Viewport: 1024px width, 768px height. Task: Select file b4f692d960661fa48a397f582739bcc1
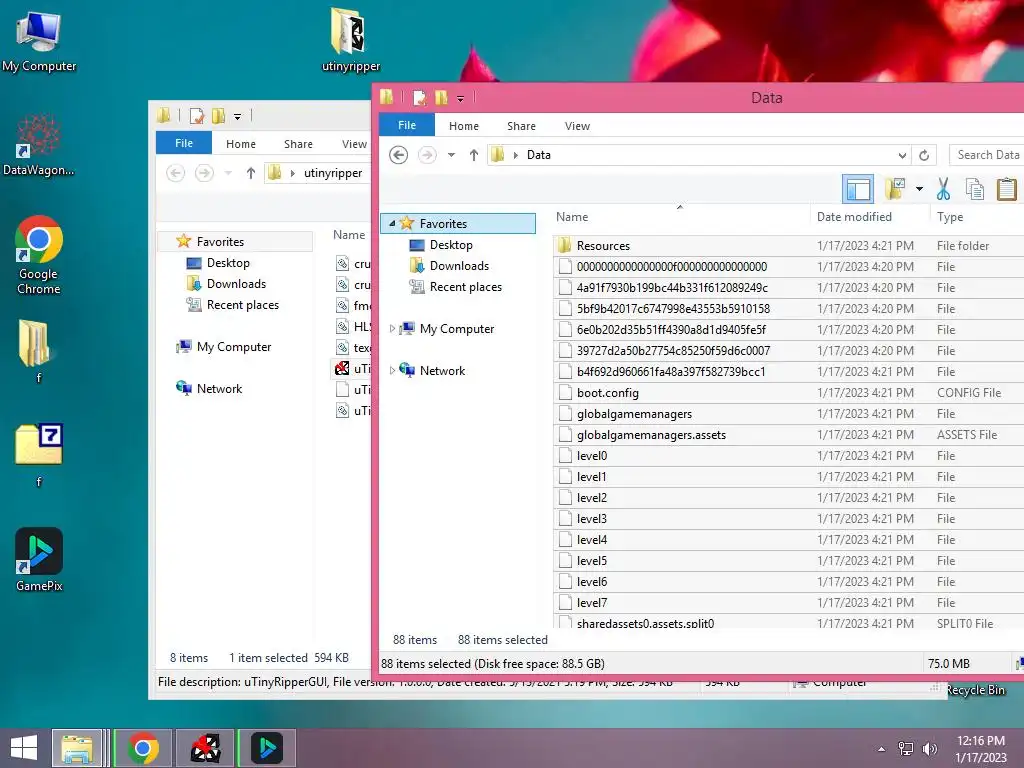(788, 372)
